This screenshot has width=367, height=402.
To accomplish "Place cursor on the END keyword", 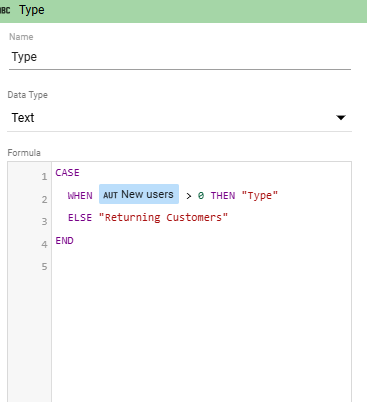I will tap(64, 240).
